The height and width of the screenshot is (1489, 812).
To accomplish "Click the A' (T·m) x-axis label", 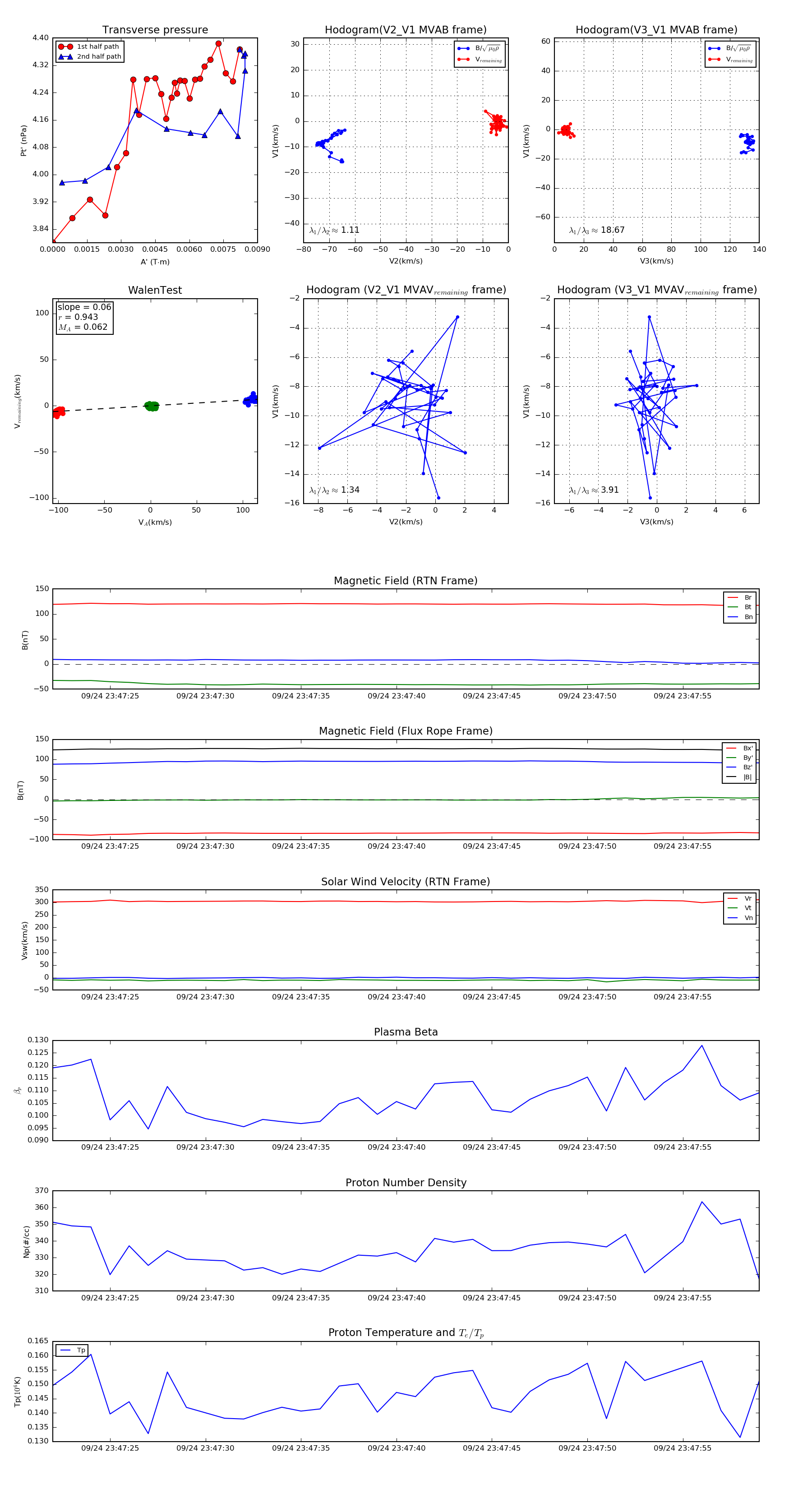I will pyautogui.click(x=155, y=262).
